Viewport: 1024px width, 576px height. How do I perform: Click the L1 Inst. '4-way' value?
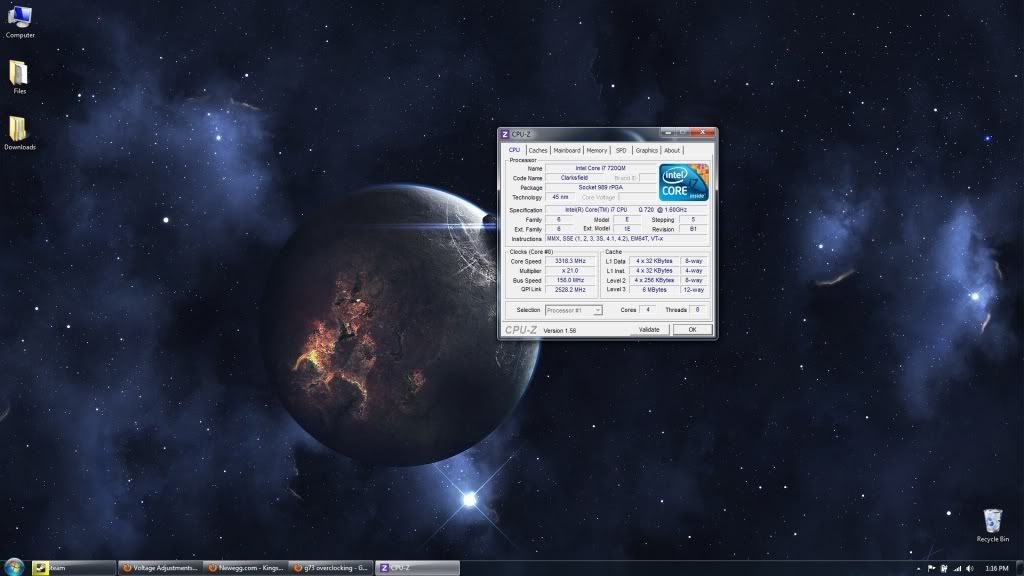pyautogui.click(x=694, y=270)
